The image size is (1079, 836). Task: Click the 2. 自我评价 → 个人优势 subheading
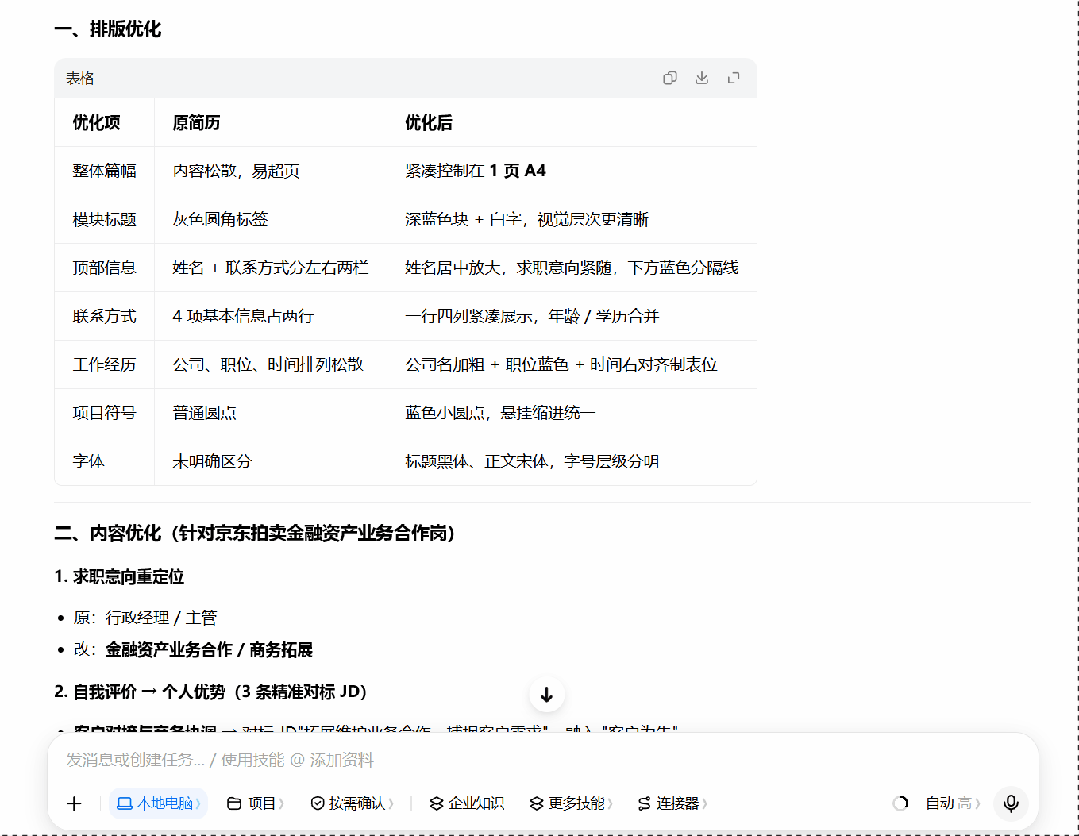pos(211,692)
